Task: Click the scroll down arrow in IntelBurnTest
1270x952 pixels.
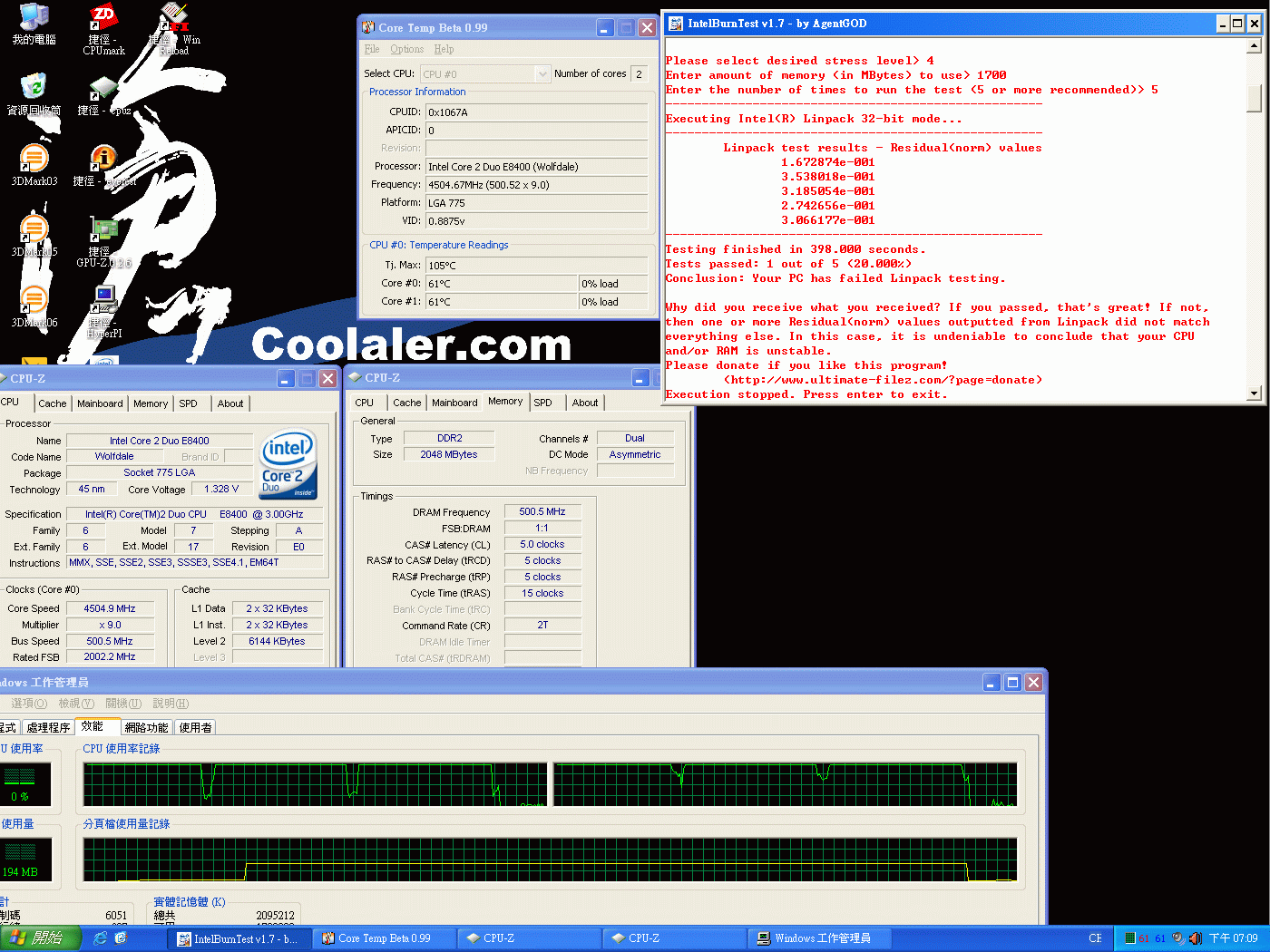Action: 1255,393
